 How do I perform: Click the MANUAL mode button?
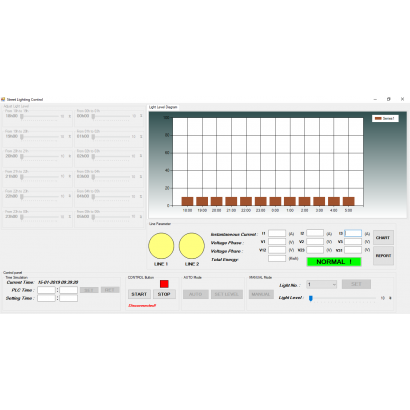tap(261, 294)
